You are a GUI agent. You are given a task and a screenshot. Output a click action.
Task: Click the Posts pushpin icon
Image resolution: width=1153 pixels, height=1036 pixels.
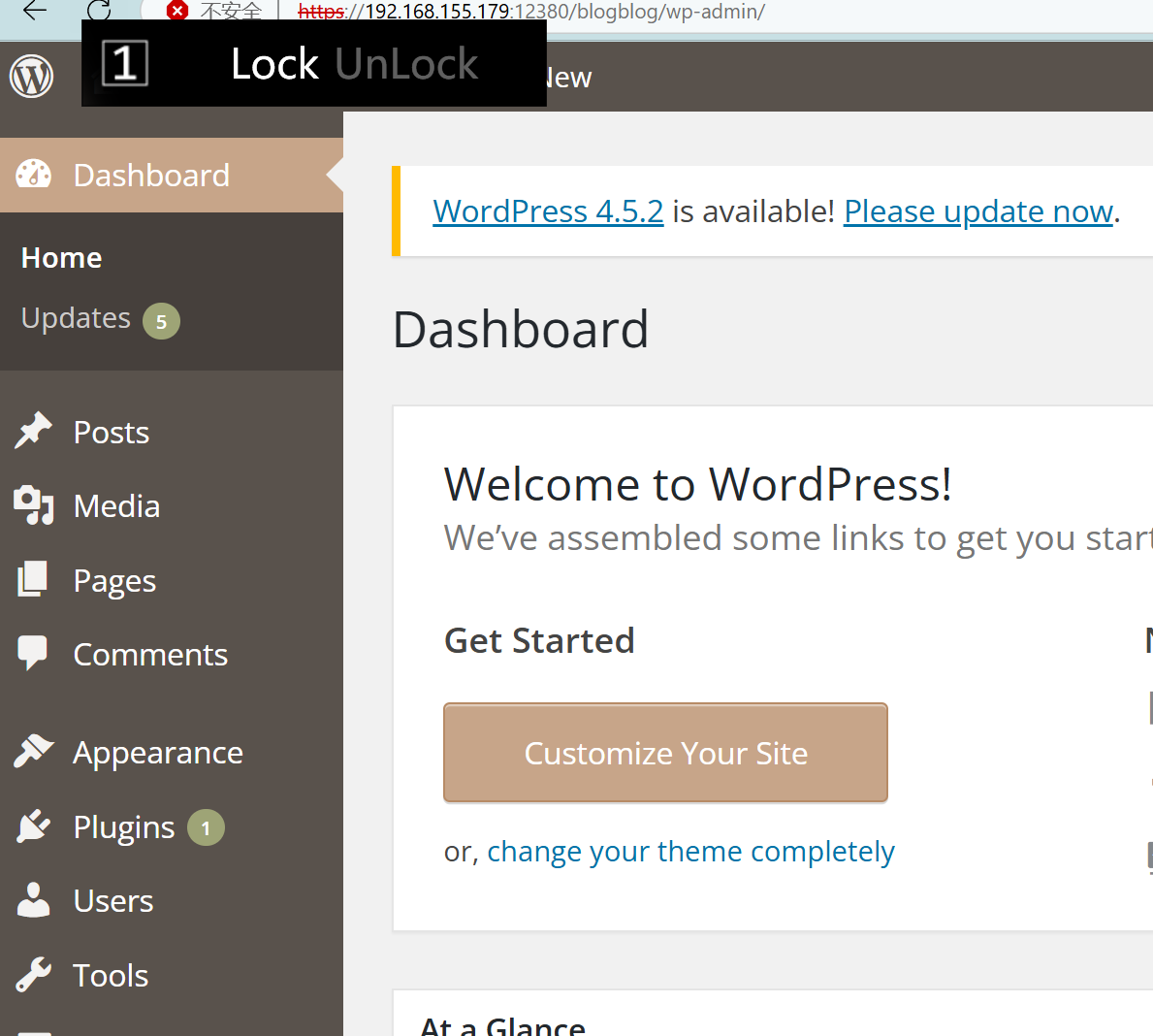point(33,431)
